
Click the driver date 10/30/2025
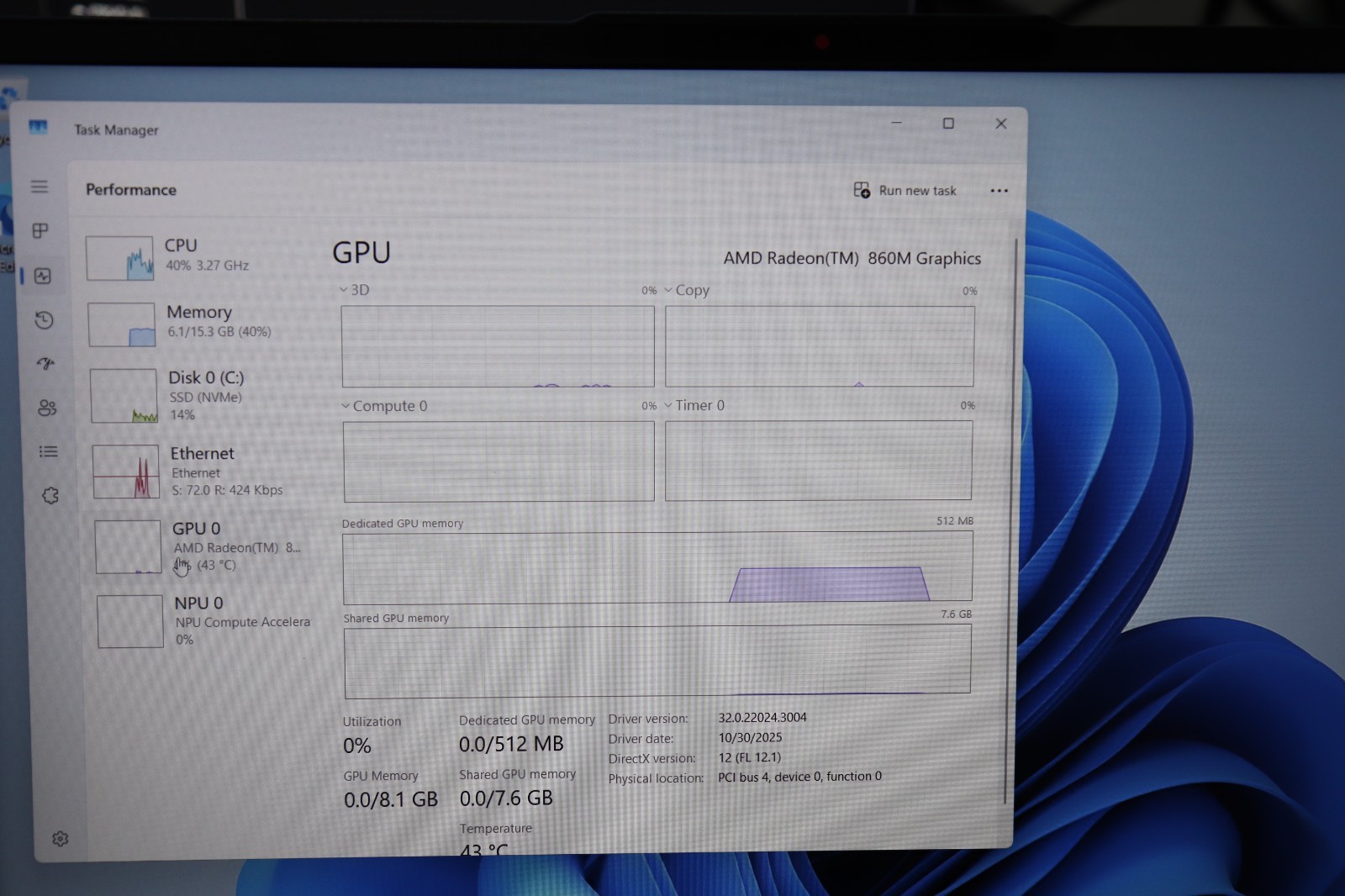750,737
